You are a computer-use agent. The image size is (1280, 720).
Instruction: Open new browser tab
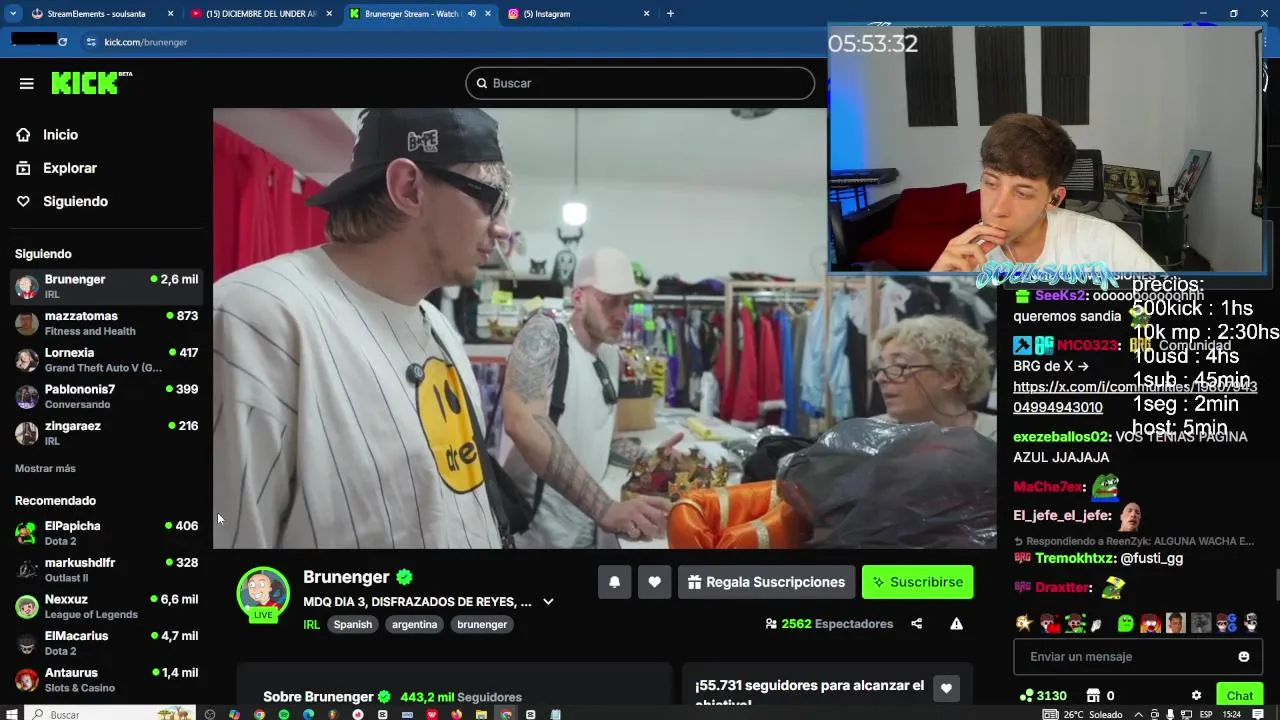pos(670,14)
